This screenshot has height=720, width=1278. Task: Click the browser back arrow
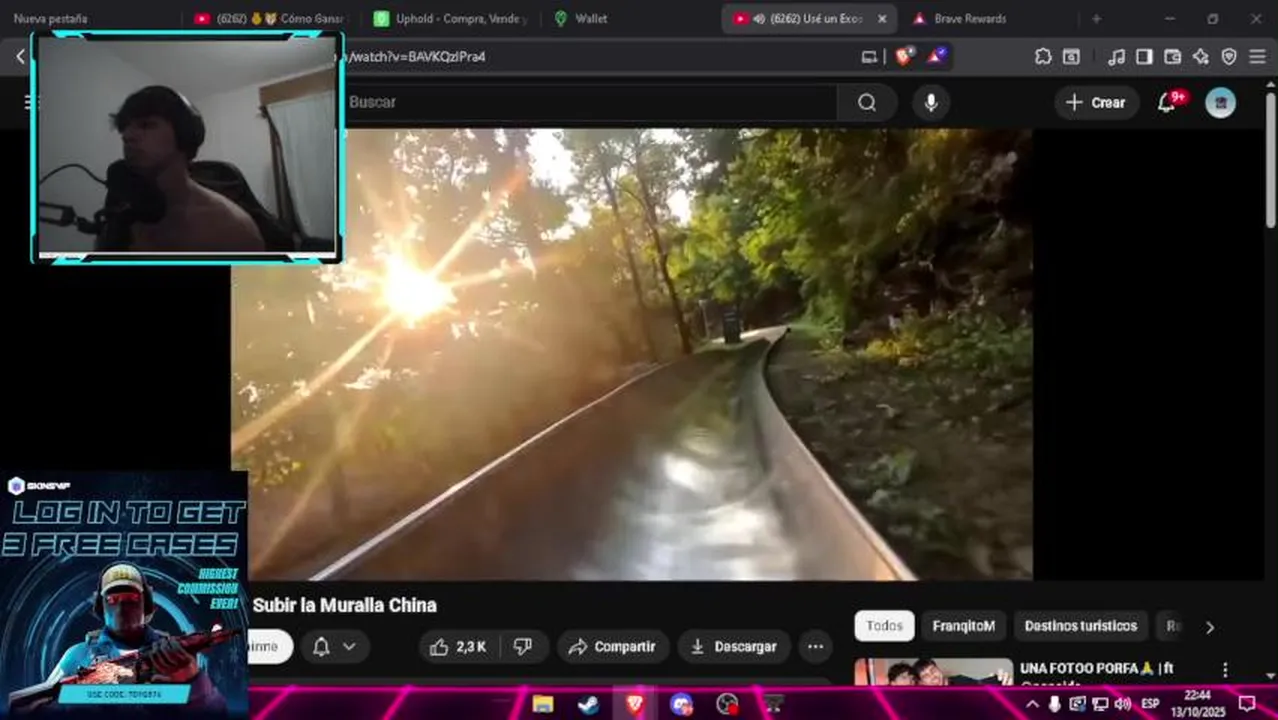[20, 57]
